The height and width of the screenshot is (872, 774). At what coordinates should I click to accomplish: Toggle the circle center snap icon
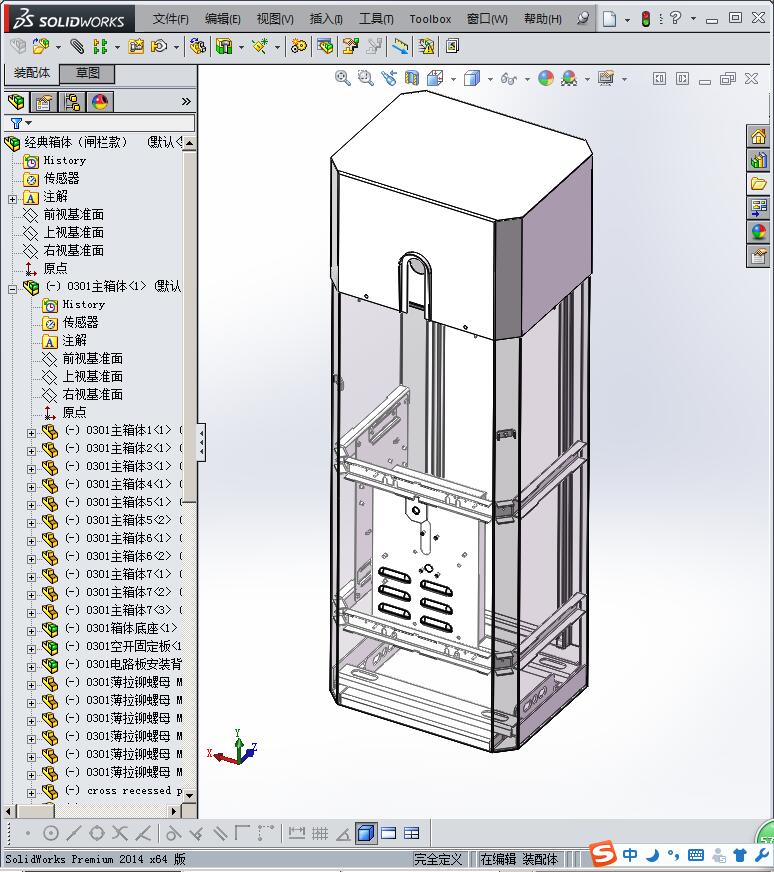[x=51, y=833]
